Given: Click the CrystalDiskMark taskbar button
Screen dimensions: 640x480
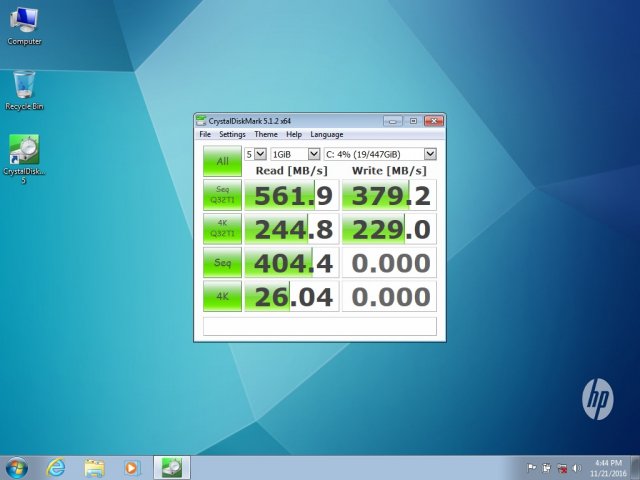Looking at the screenshot, I should coord(172,467).
